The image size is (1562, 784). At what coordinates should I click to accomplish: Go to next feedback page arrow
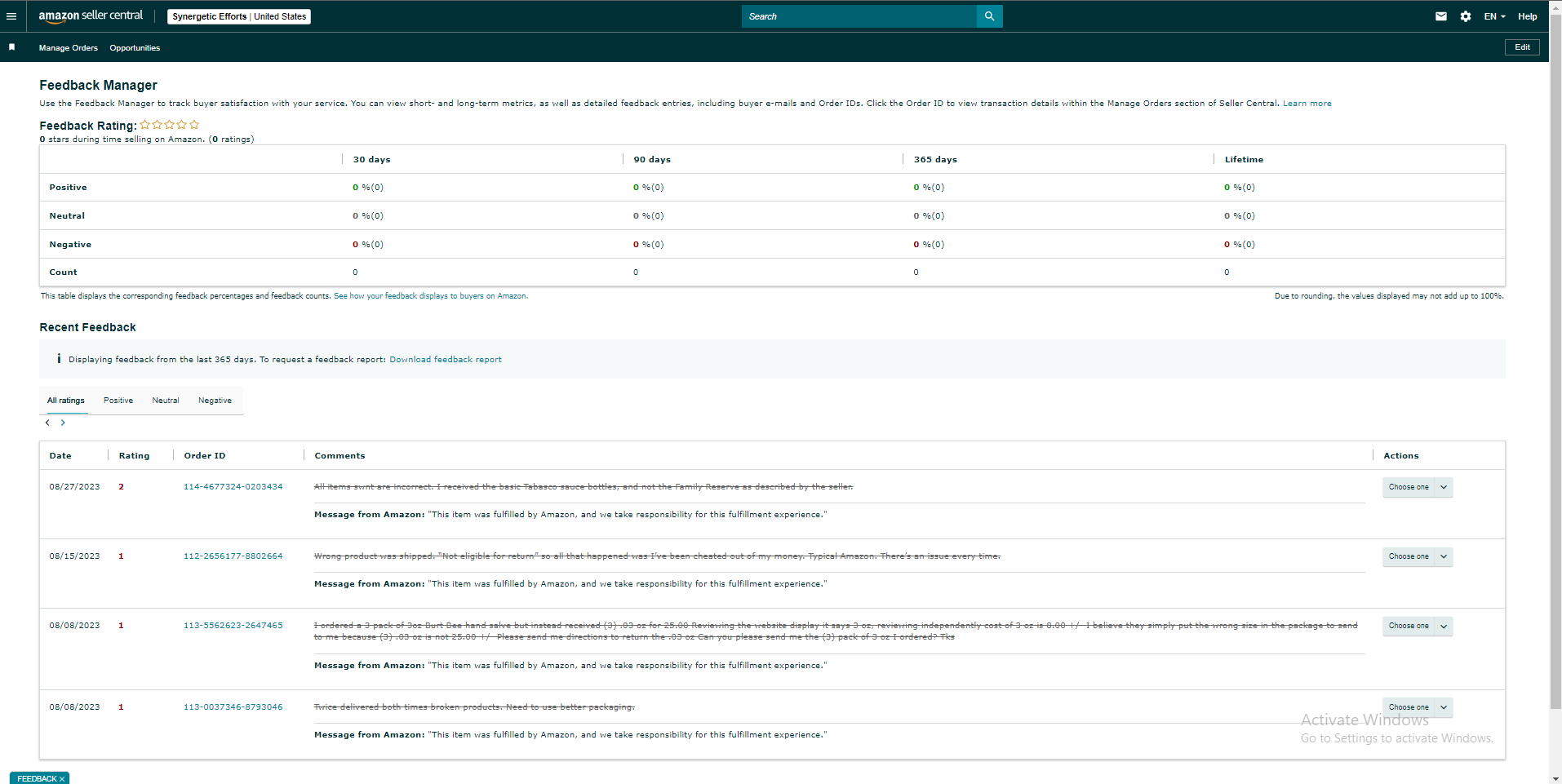(63, 423)
